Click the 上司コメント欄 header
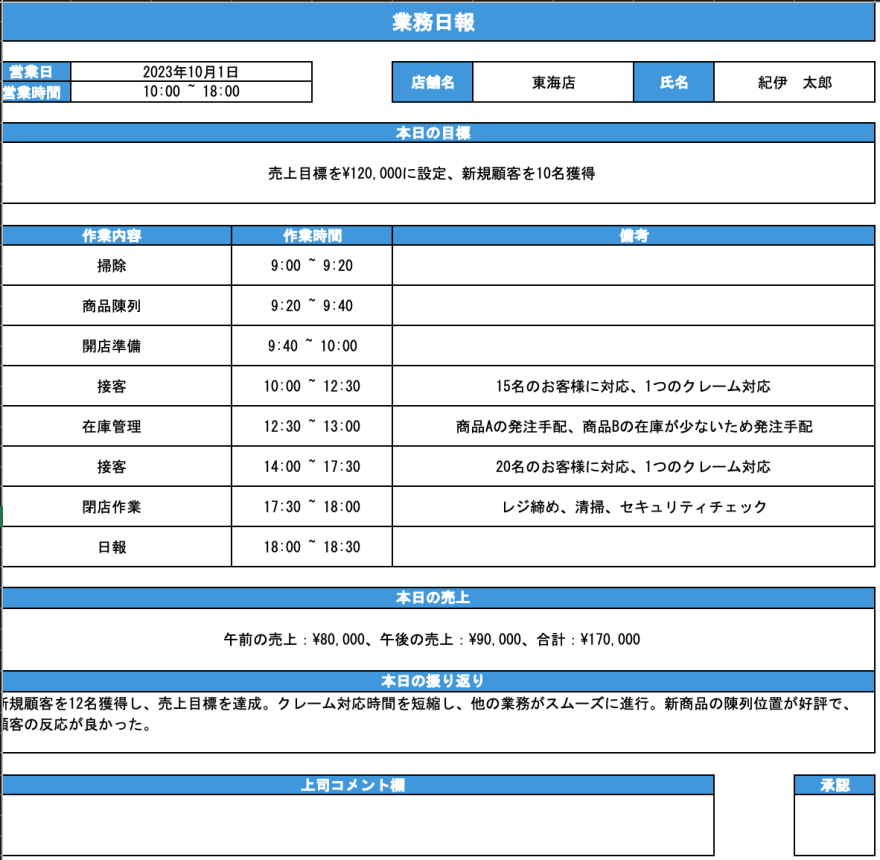The image size is (880, 860). (358, 785)
